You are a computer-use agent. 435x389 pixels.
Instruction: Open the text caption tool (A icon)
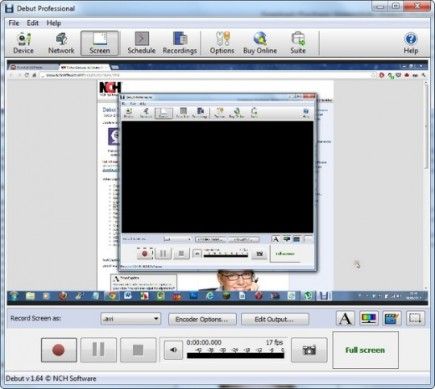(345, 318)
